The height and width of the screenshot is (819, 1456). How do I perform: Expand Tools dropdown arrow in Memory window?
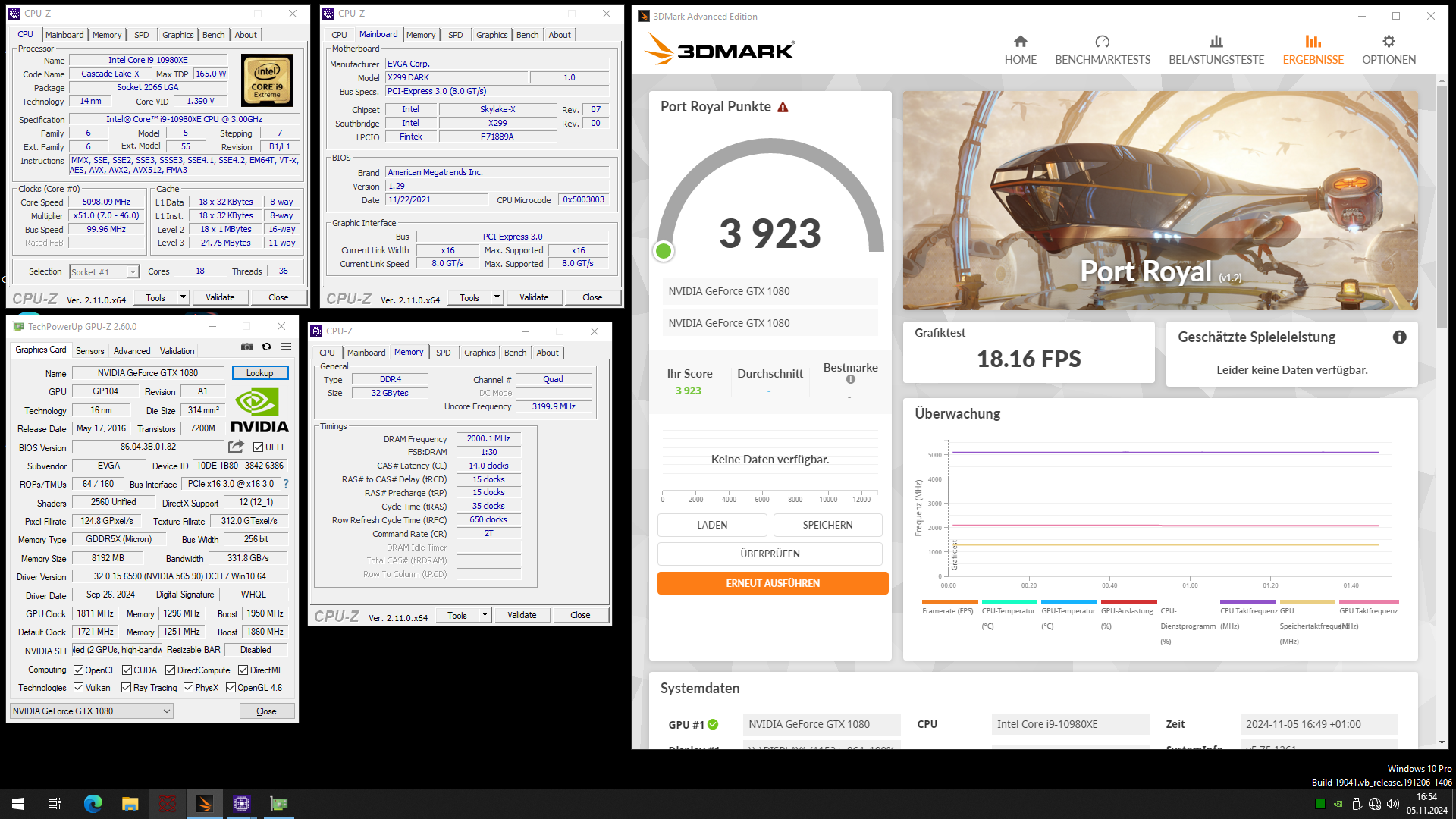click(485, 615)
